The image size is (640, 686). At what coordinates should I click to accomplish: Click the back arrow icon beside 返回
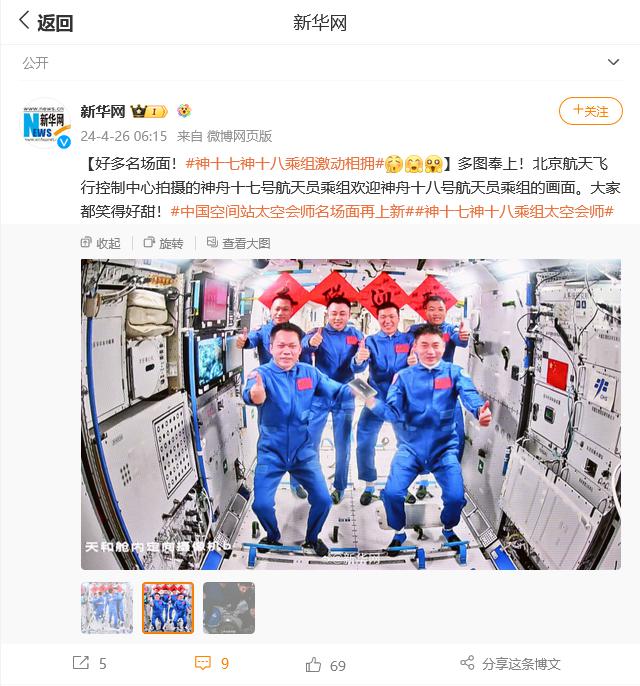[x=24, y=21]
